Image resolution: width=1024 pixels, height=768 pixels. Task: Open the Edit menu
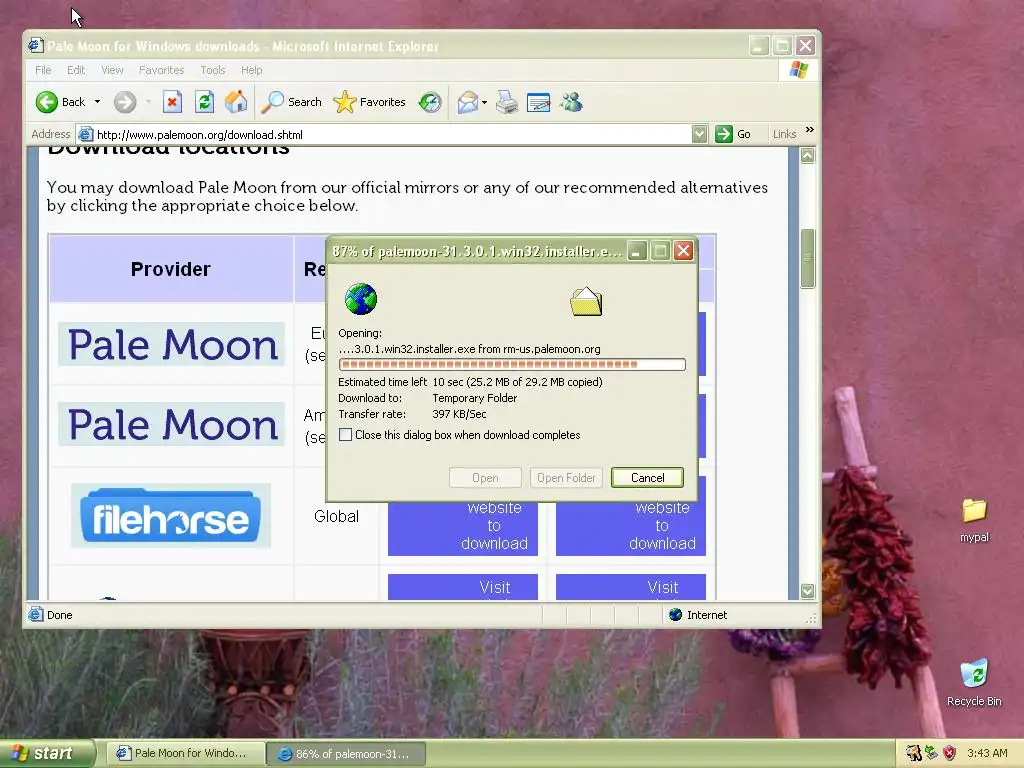(x=76, y=70)
